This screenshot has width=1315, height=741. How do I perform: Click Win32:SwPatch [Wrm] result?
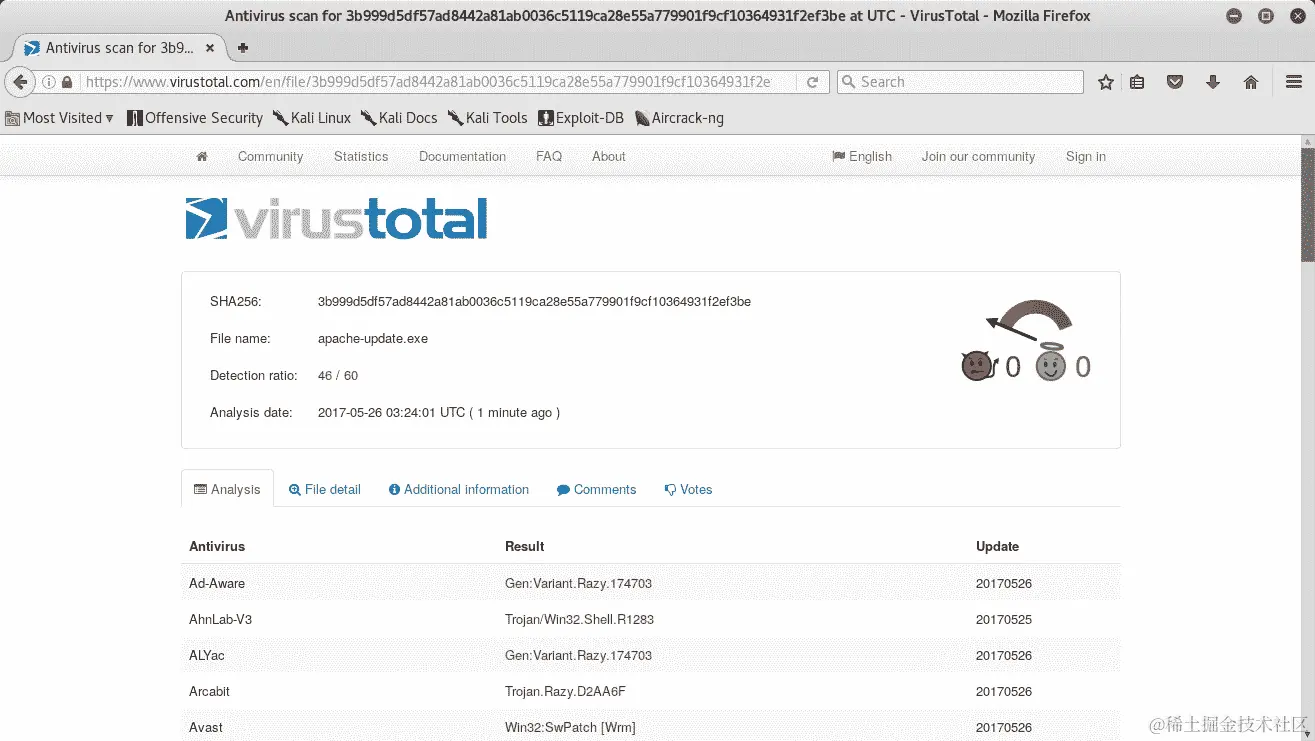pyautogui.click(x=570, y=727)
